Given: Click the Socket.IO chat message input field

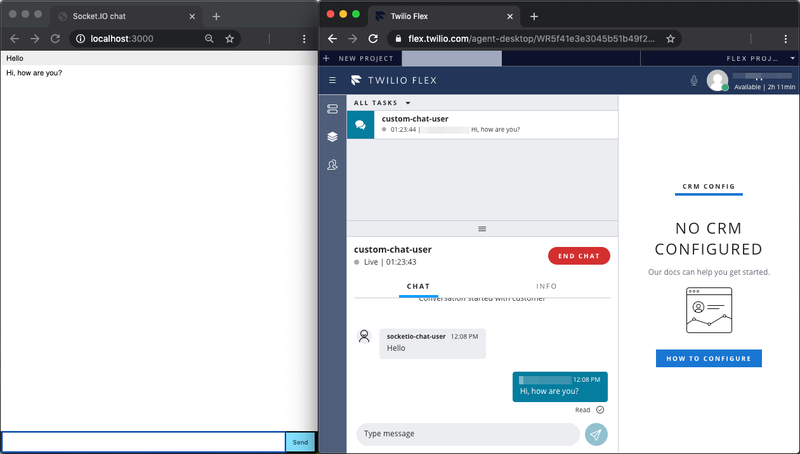Looking at the screenshot, I should 143,442.
